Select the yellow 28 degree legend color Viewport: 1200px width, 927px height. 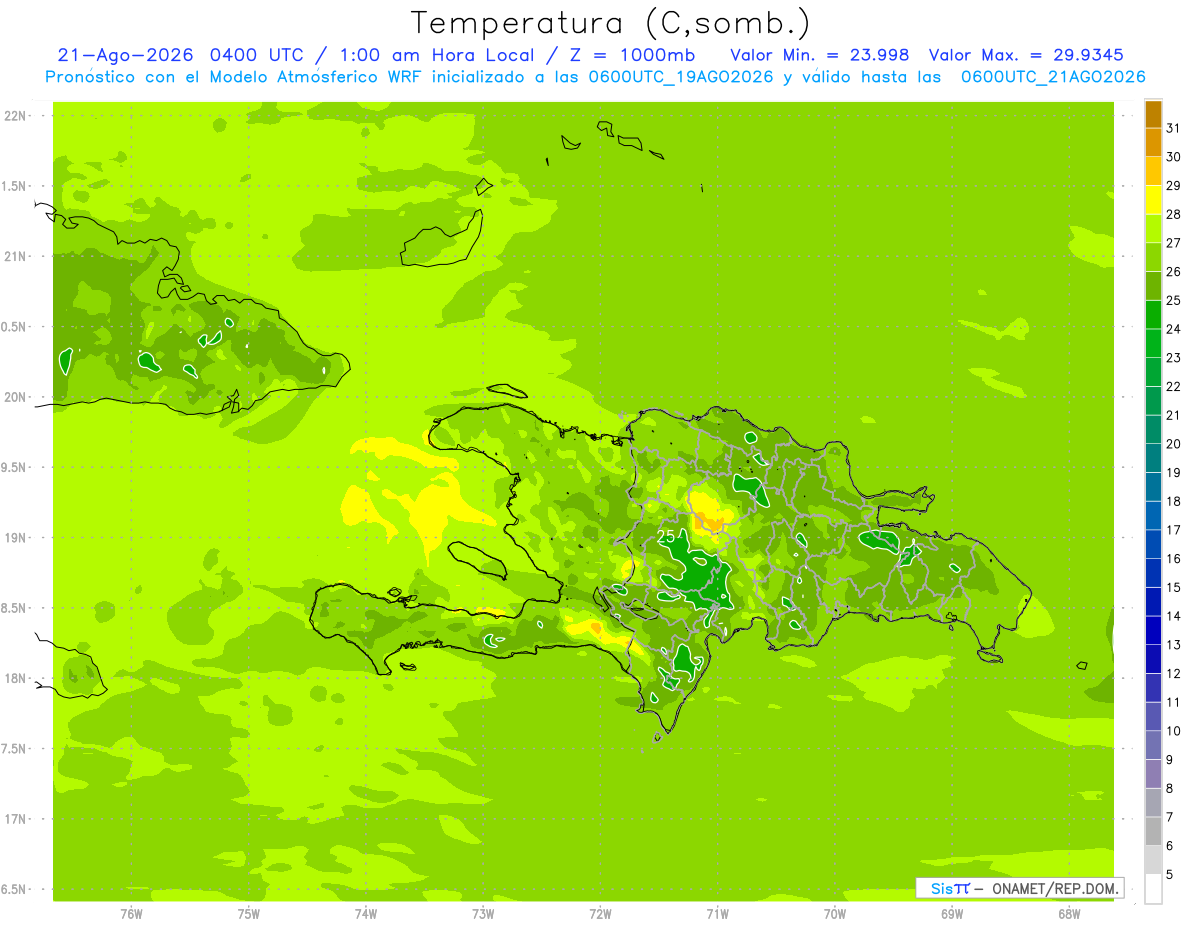click(1153, 200)
